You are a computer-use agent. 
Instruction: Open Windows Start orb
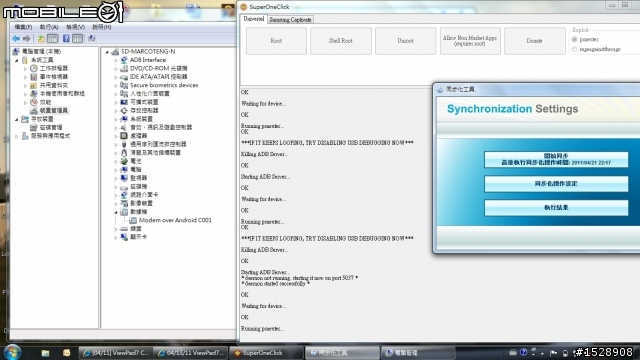click(x=12, y=352)
